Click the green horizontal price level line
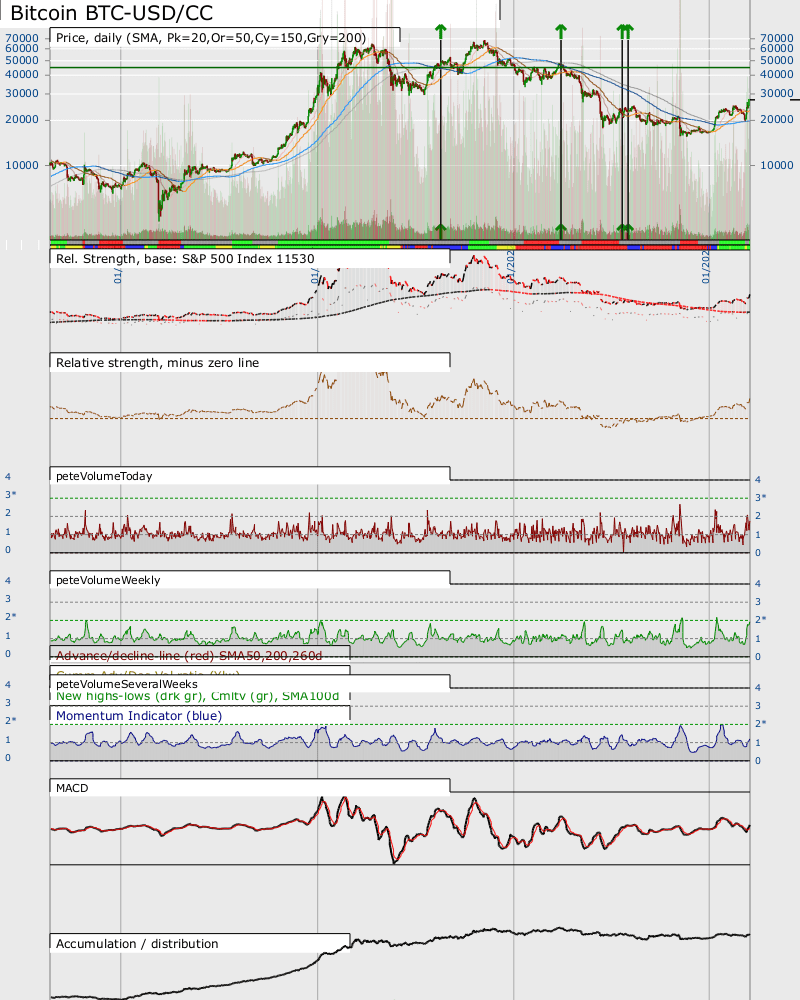 click(x=399, y=67)
